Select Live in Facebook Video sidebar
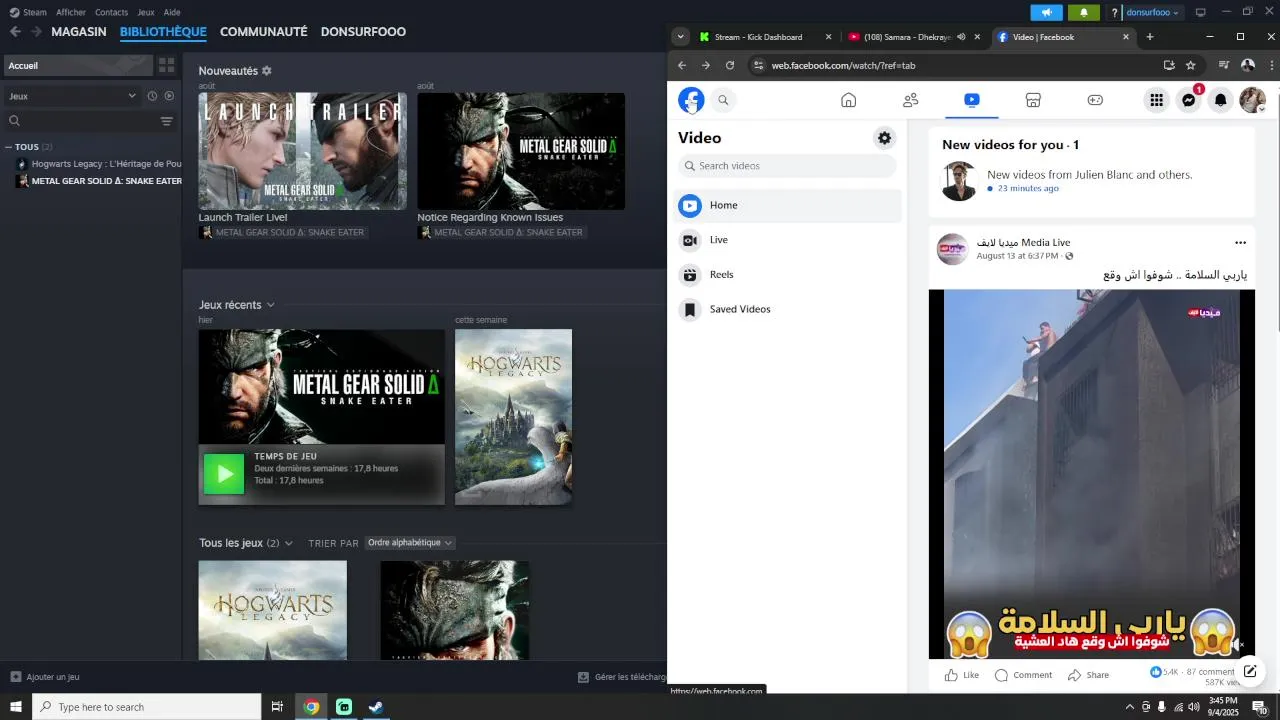Screen dimensions: 1280x720 point(787,240)
